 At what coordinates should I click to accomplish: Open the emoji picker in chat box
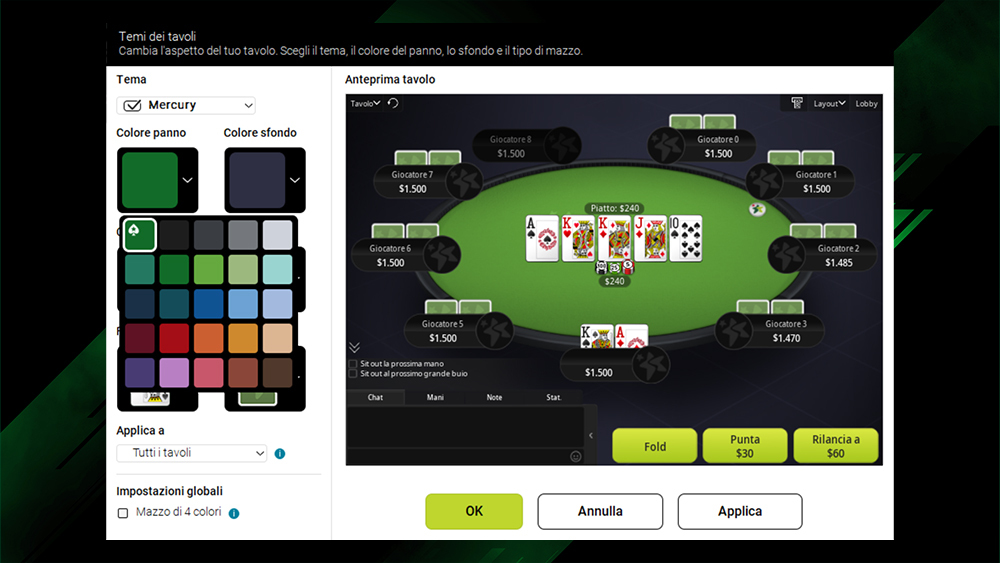click(x=575, y=457)
